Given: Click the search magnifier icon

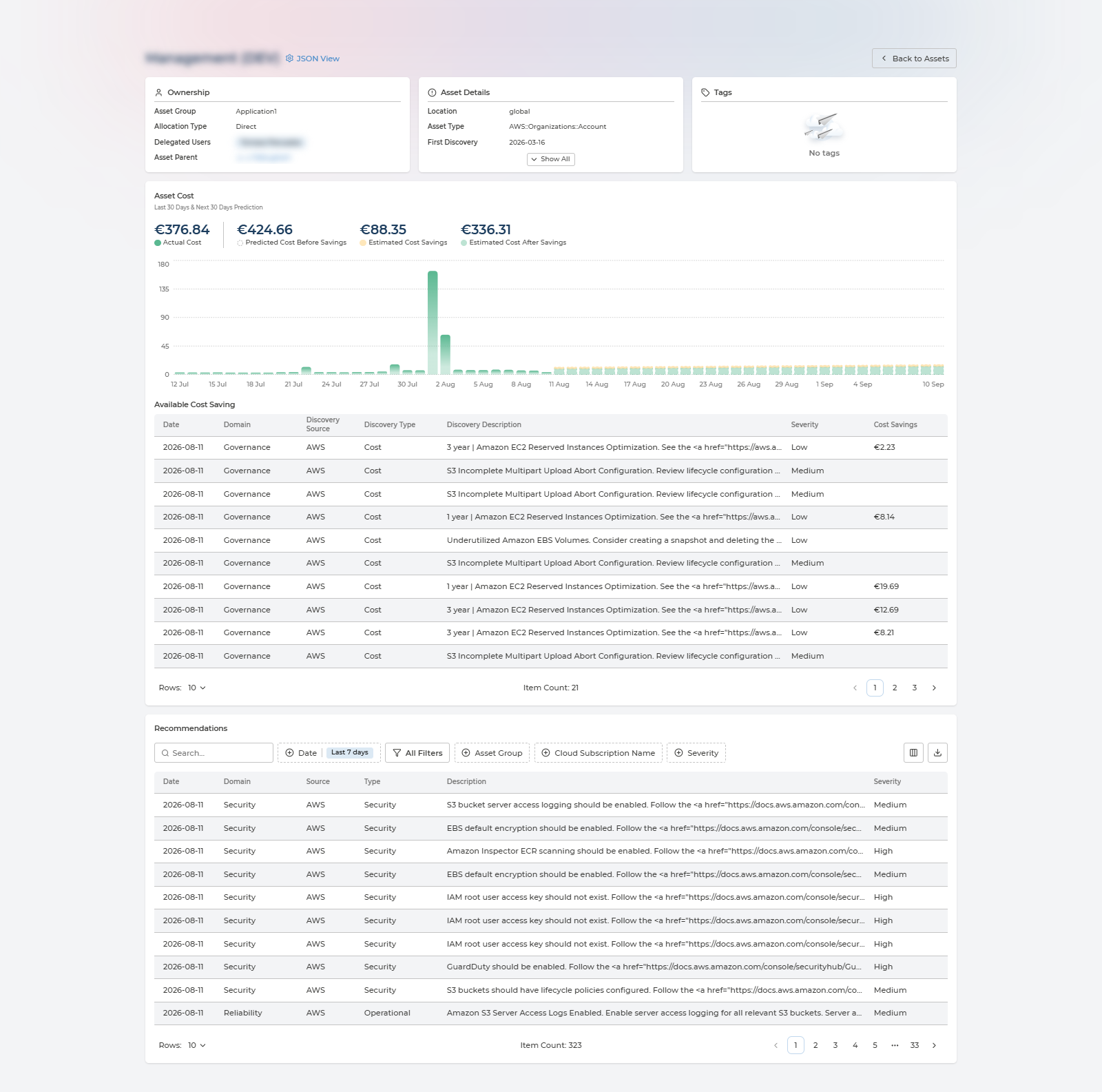Looking at the screenshot, I should click(x=165, y=753).
